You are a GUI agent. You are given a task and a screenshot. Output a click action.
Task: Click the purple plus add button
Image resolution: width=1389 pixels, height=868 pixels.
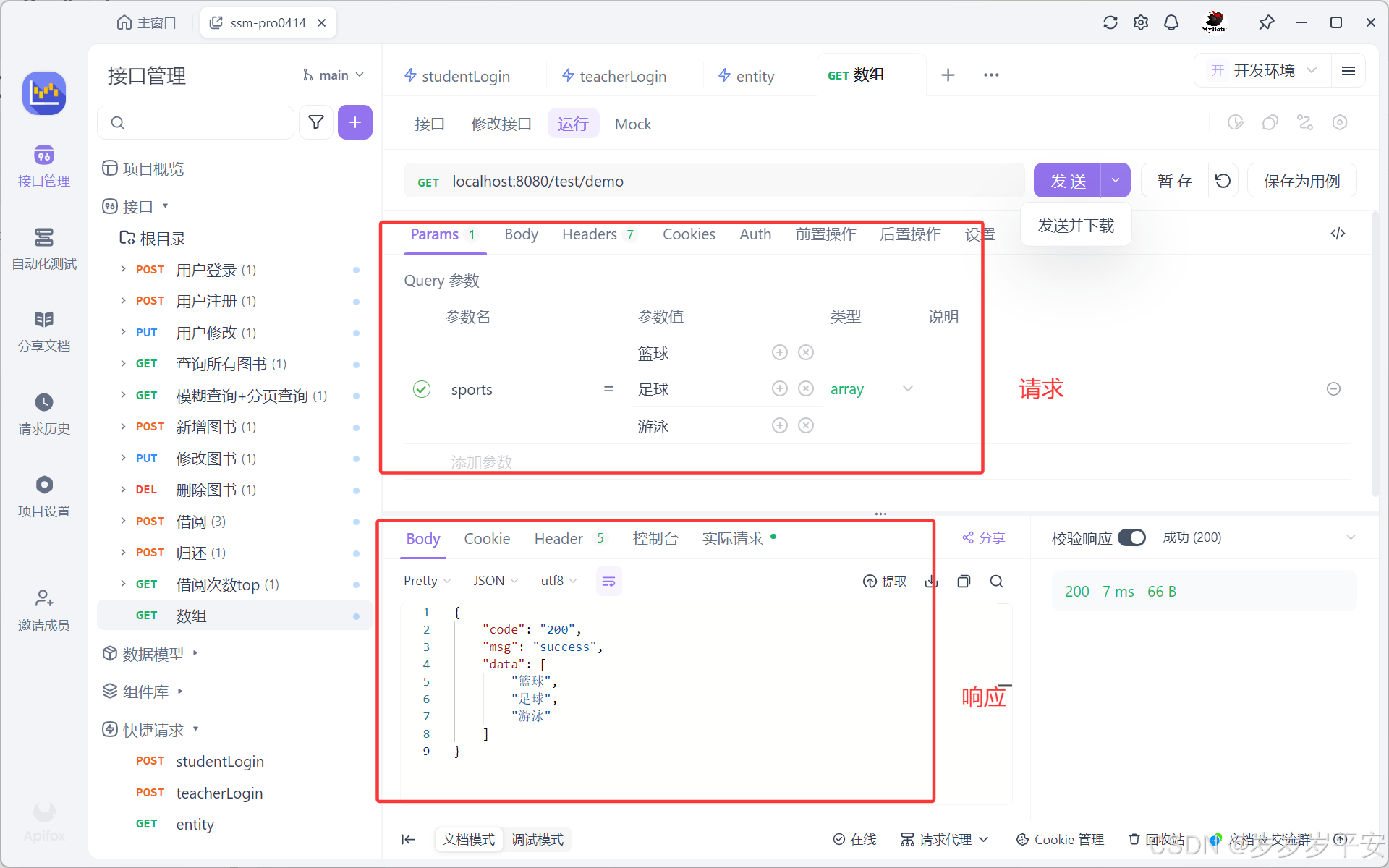click(354, 122)
